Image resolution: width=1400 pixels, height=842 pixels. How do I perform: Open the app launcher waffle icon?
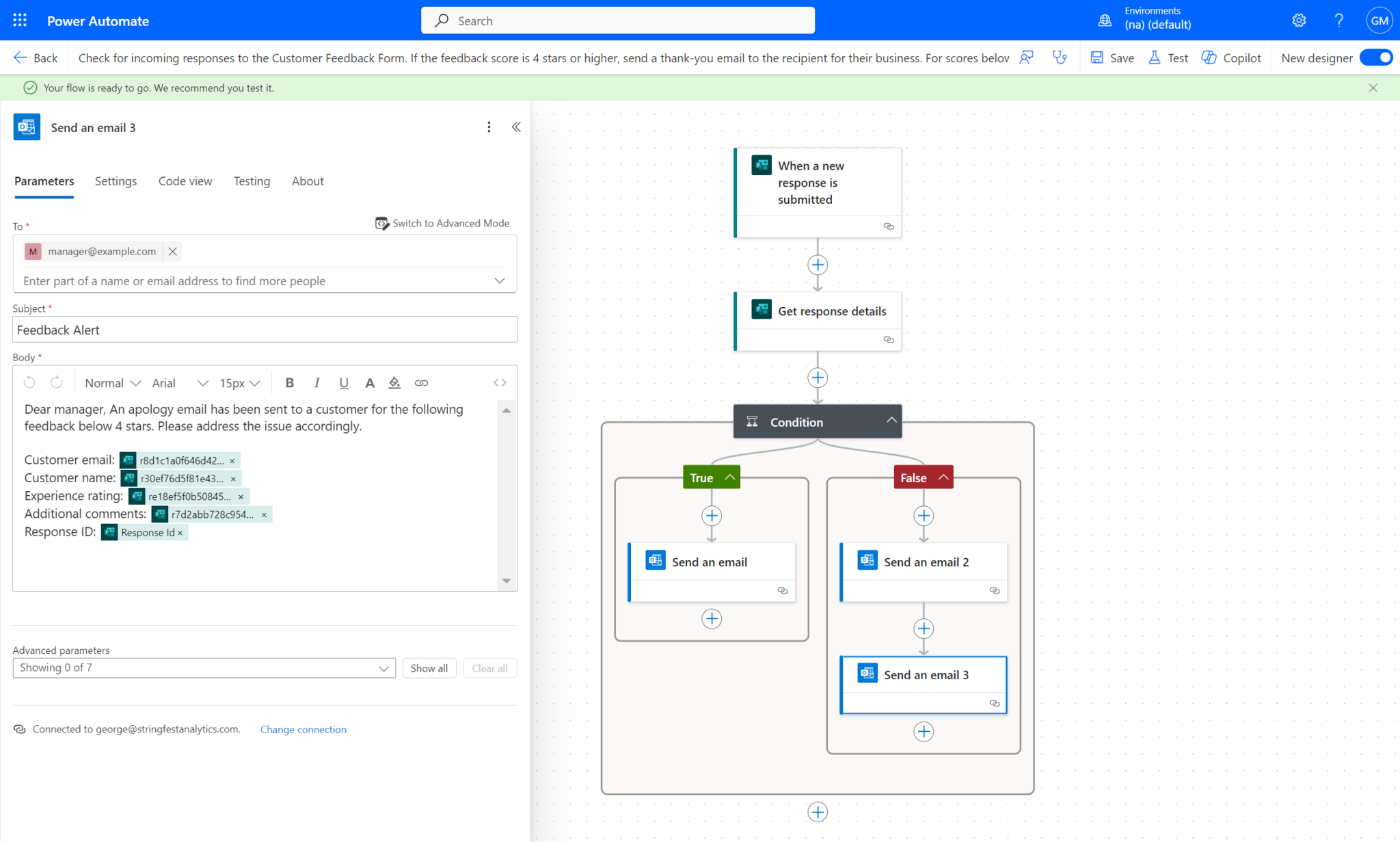tap(20, 21)
